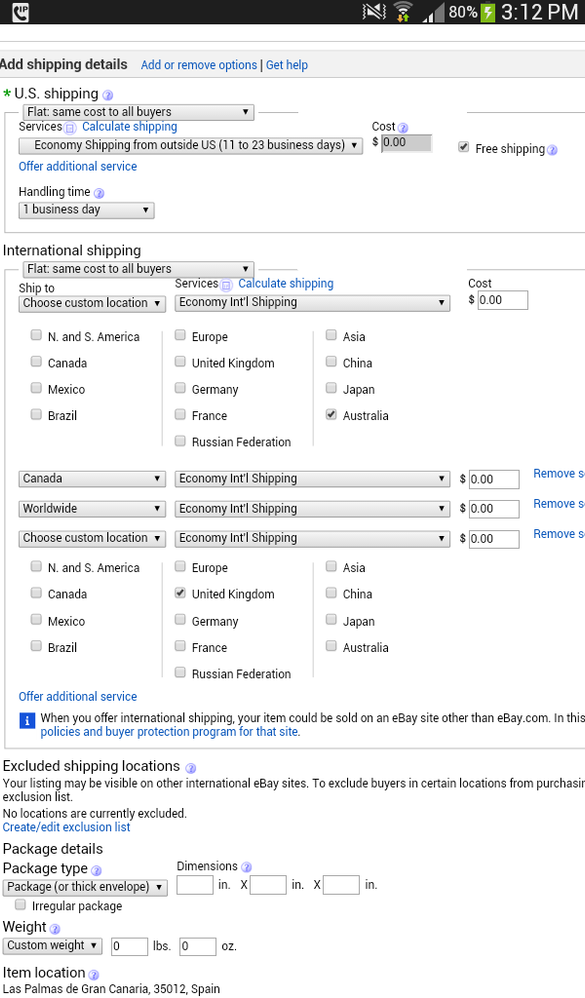
Task: Open the Dimensions help icon
Action: point(246,867)
